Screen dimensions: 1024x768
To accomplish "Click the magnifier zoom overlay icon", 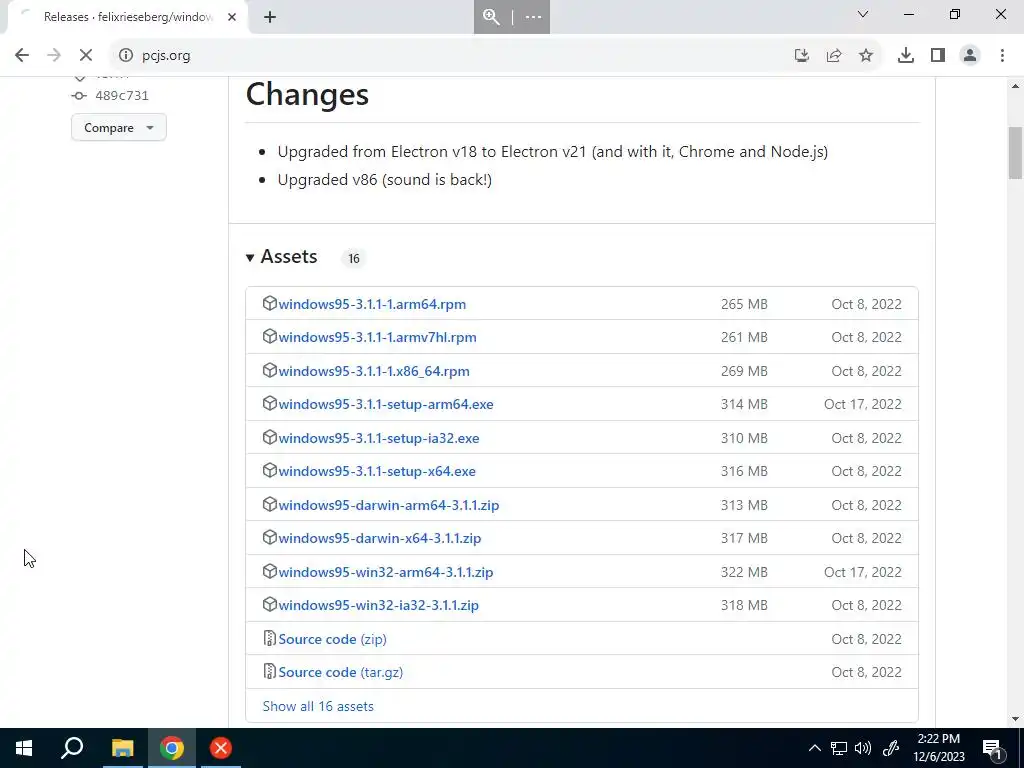I will (491, 17).
